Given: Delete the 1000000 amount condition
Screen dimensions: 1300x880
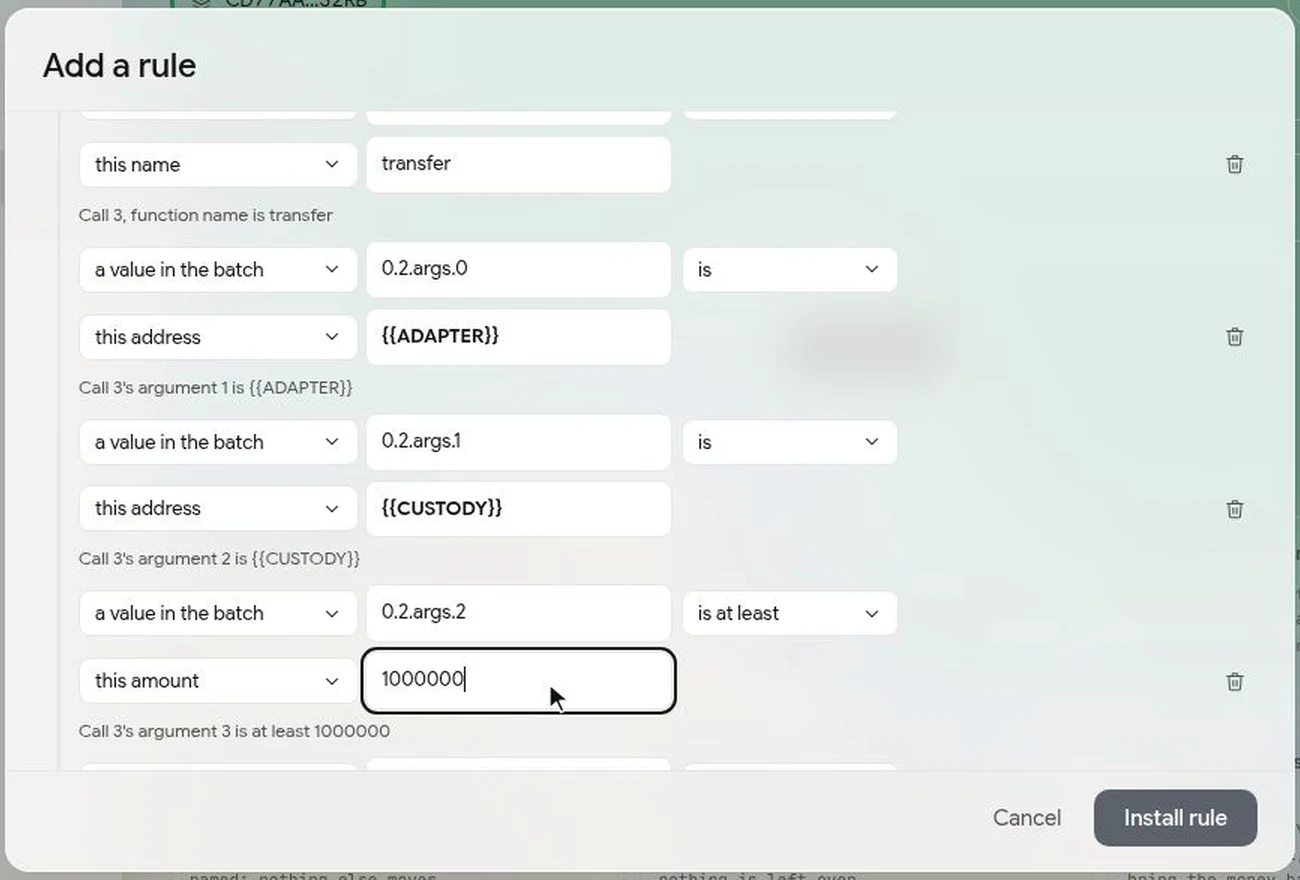Looking at the screenshot, I should coord(1234,682).
